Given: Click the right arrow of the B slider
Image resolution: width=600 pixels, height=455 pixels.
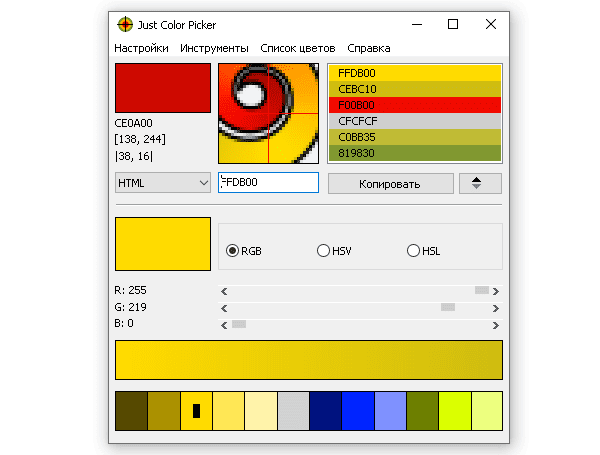Looking at the screenshot, I should pyautogui.click(x=496, y=325).
